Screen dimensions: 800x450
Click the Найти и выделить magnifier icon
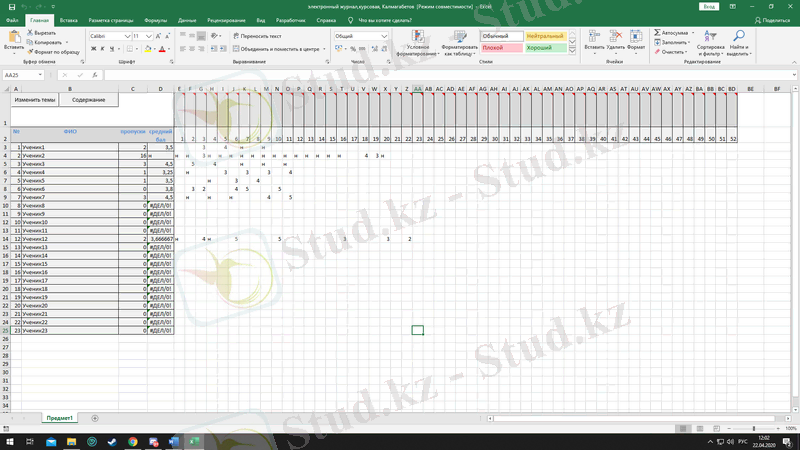coord(738,36)
